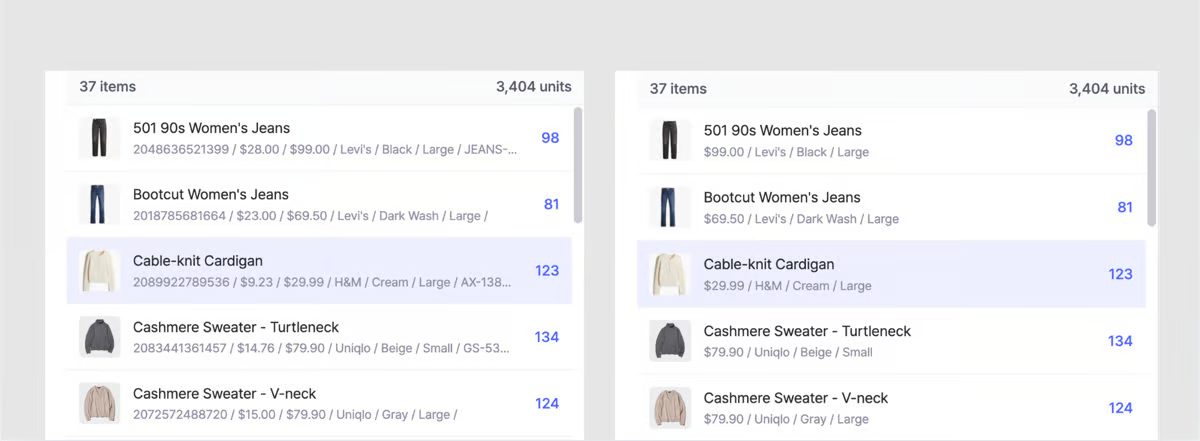Click the Bootcut Women's Jeans thumbnail in right panel

(x=670, y=207)
